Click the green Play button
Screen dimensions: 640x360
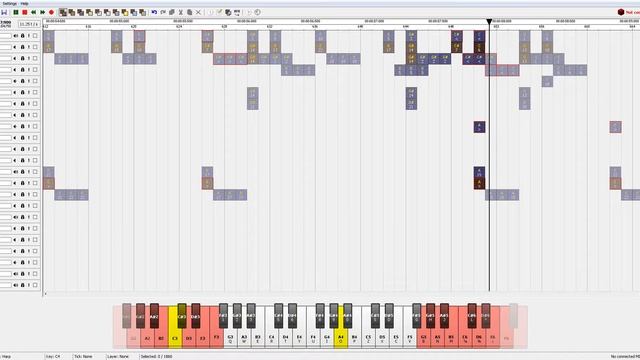16,12
